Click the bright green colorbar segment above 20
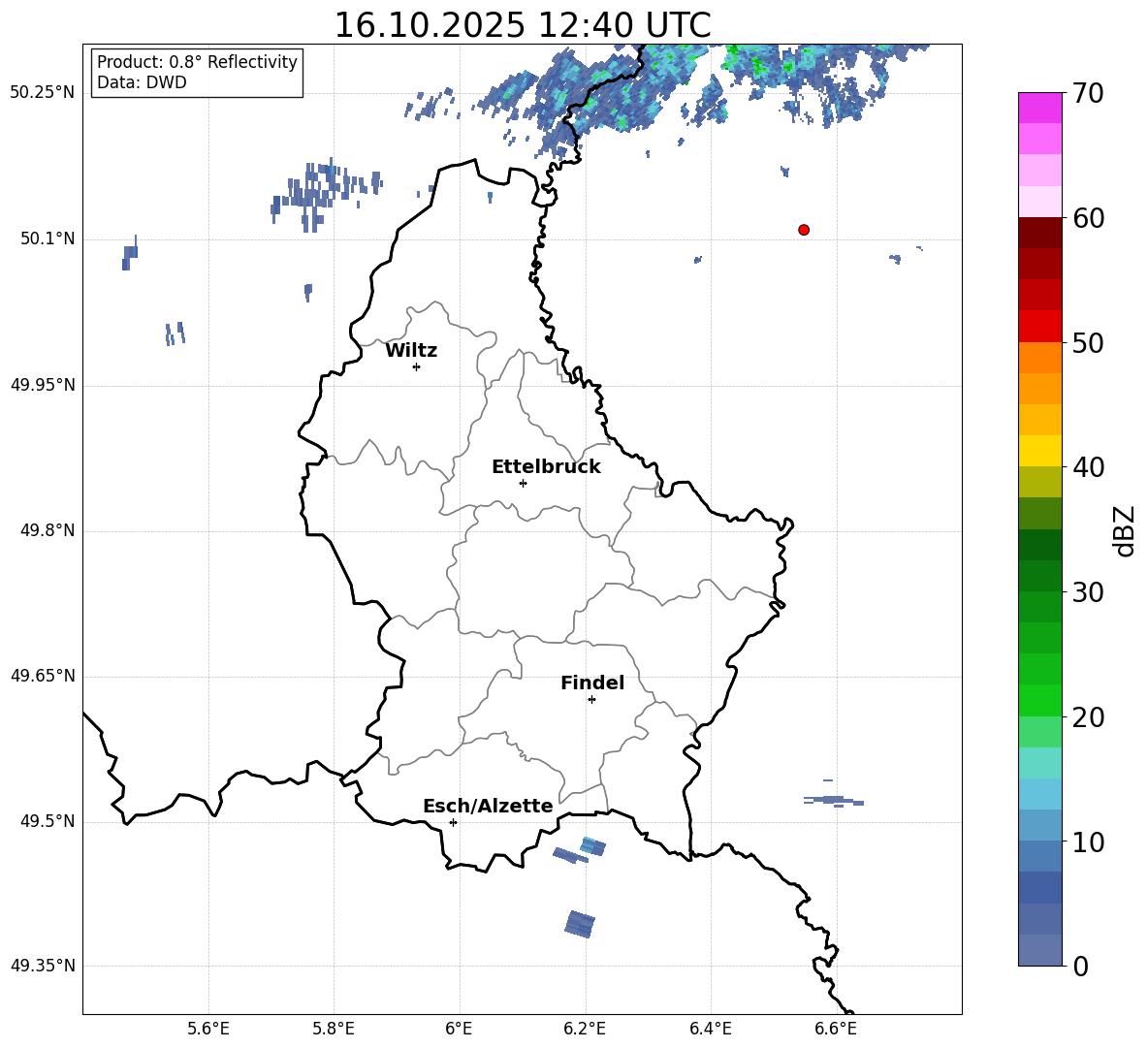The width and height of the screenshot is (1148, 1048). [x=1040, y=700]
